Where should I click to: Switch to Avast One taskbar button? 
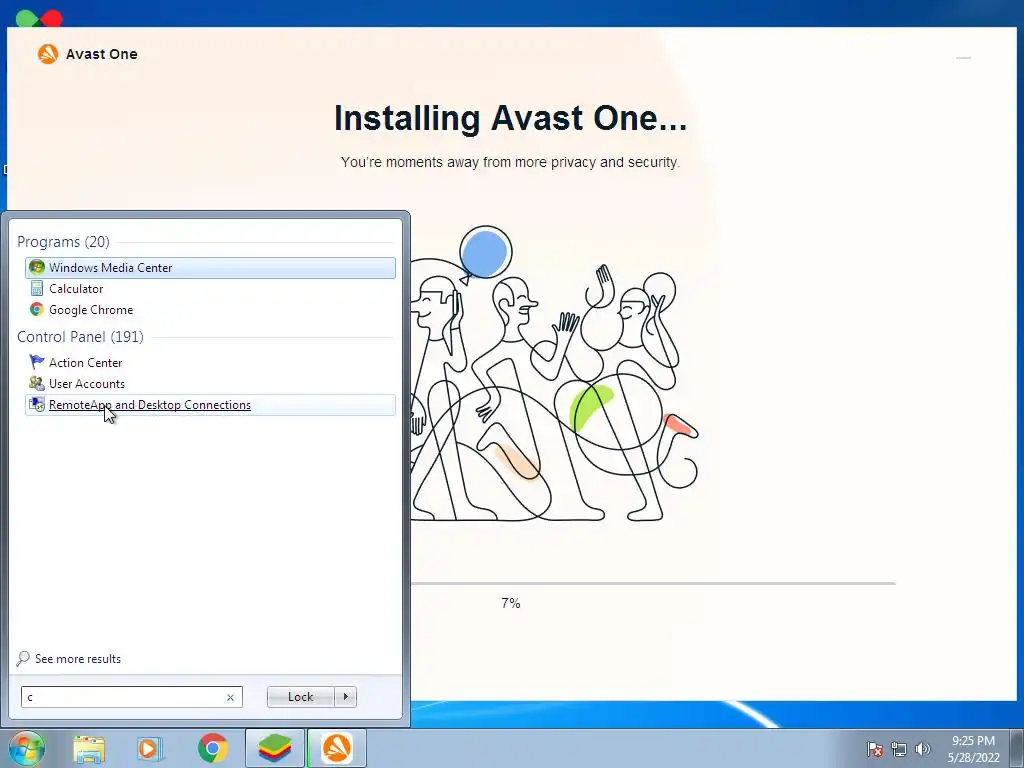[x=337, y=748]
